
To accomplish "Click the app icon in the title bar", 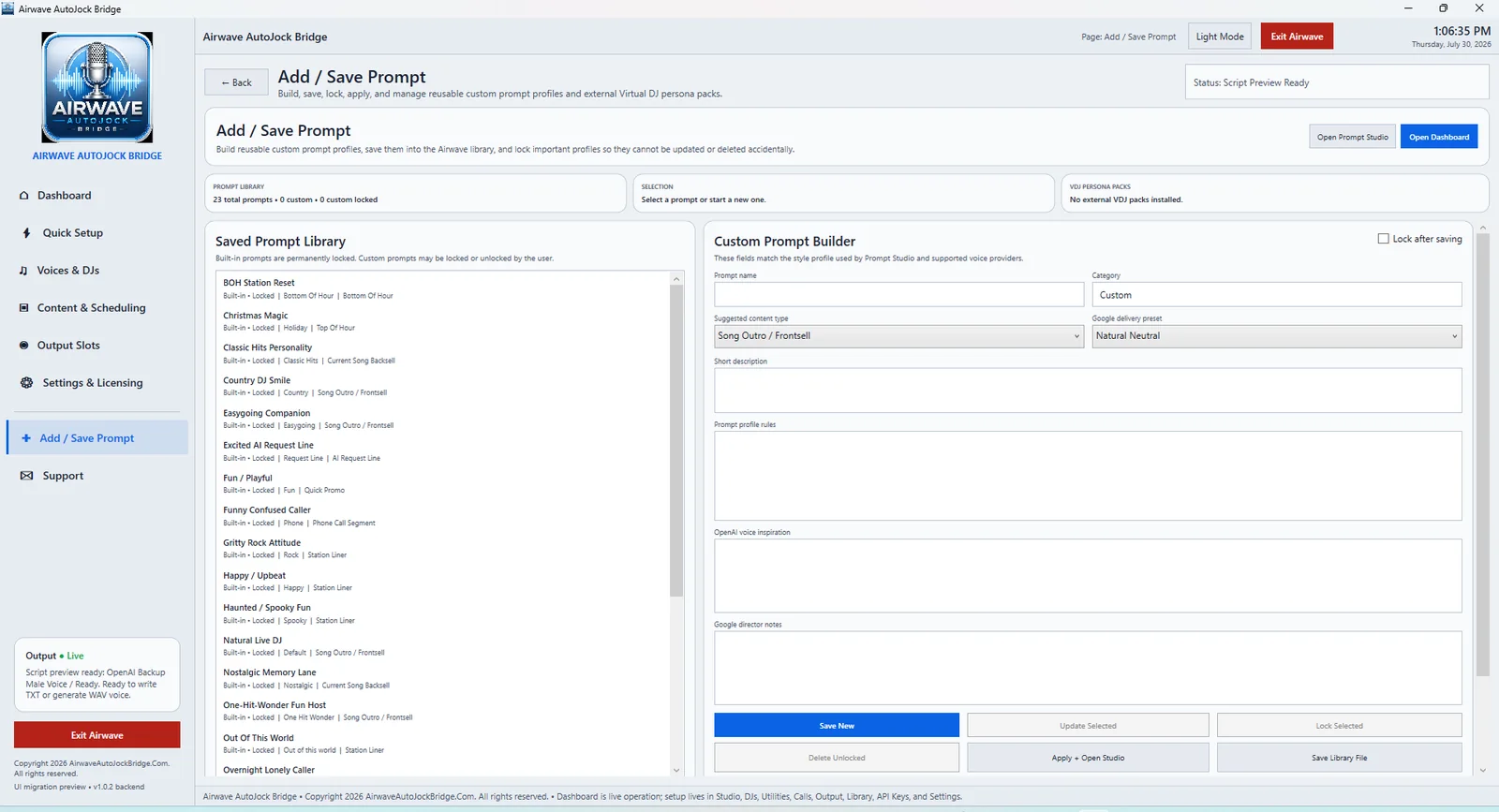I will coord(8,8).
